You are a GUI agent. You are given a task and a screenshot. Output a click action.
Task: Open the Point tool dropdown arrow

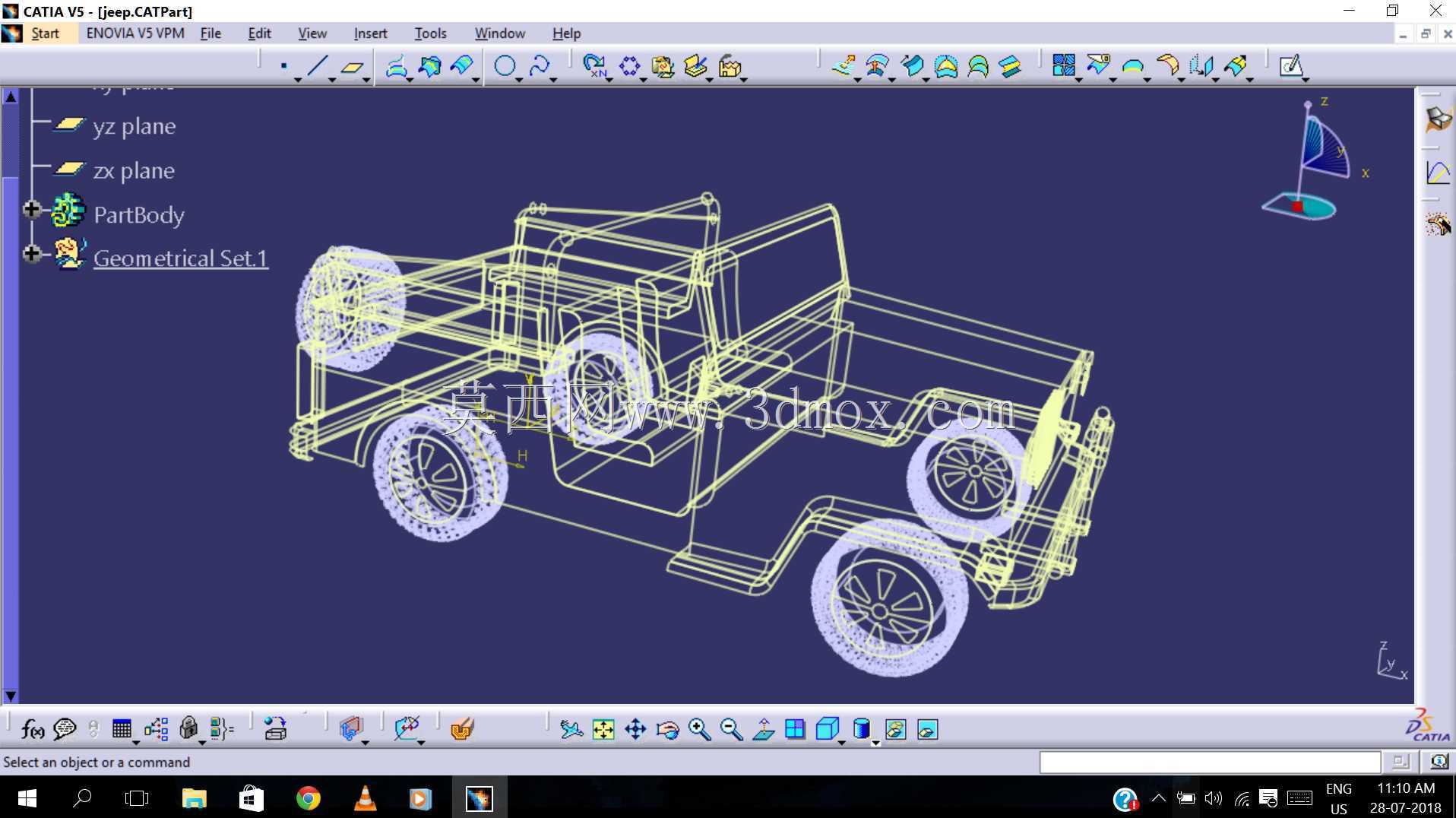(298, 80)
